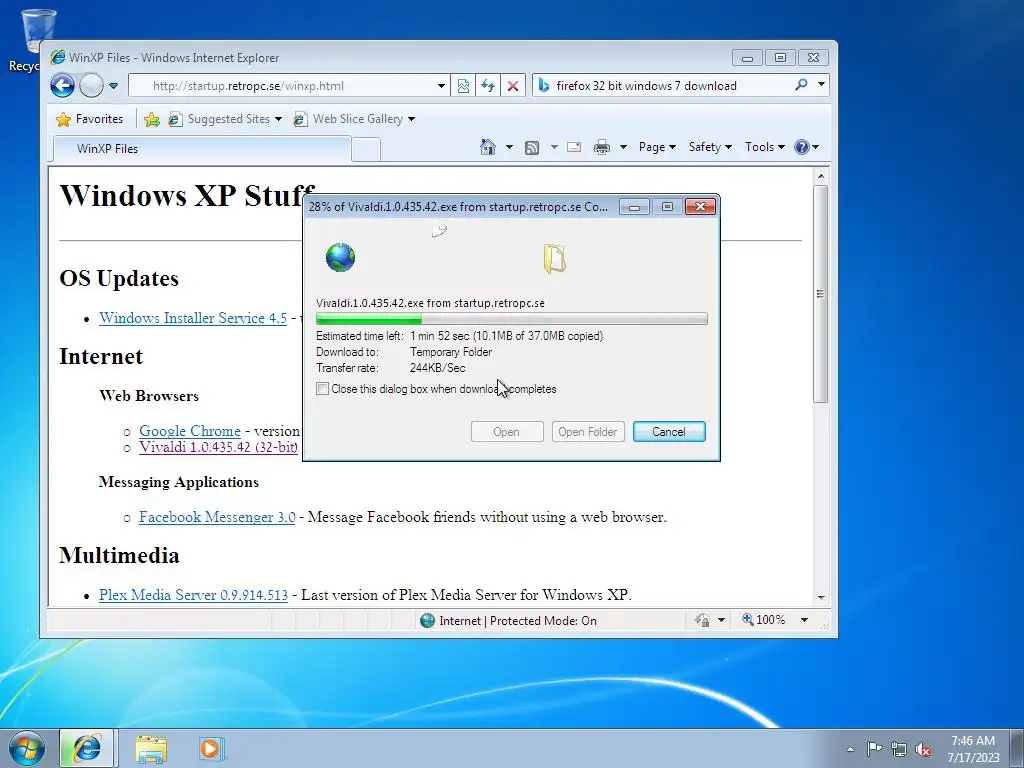Click the folder icon in download dialog
The width and height of the screenshot is (1024, 768).
pos(554,258)
